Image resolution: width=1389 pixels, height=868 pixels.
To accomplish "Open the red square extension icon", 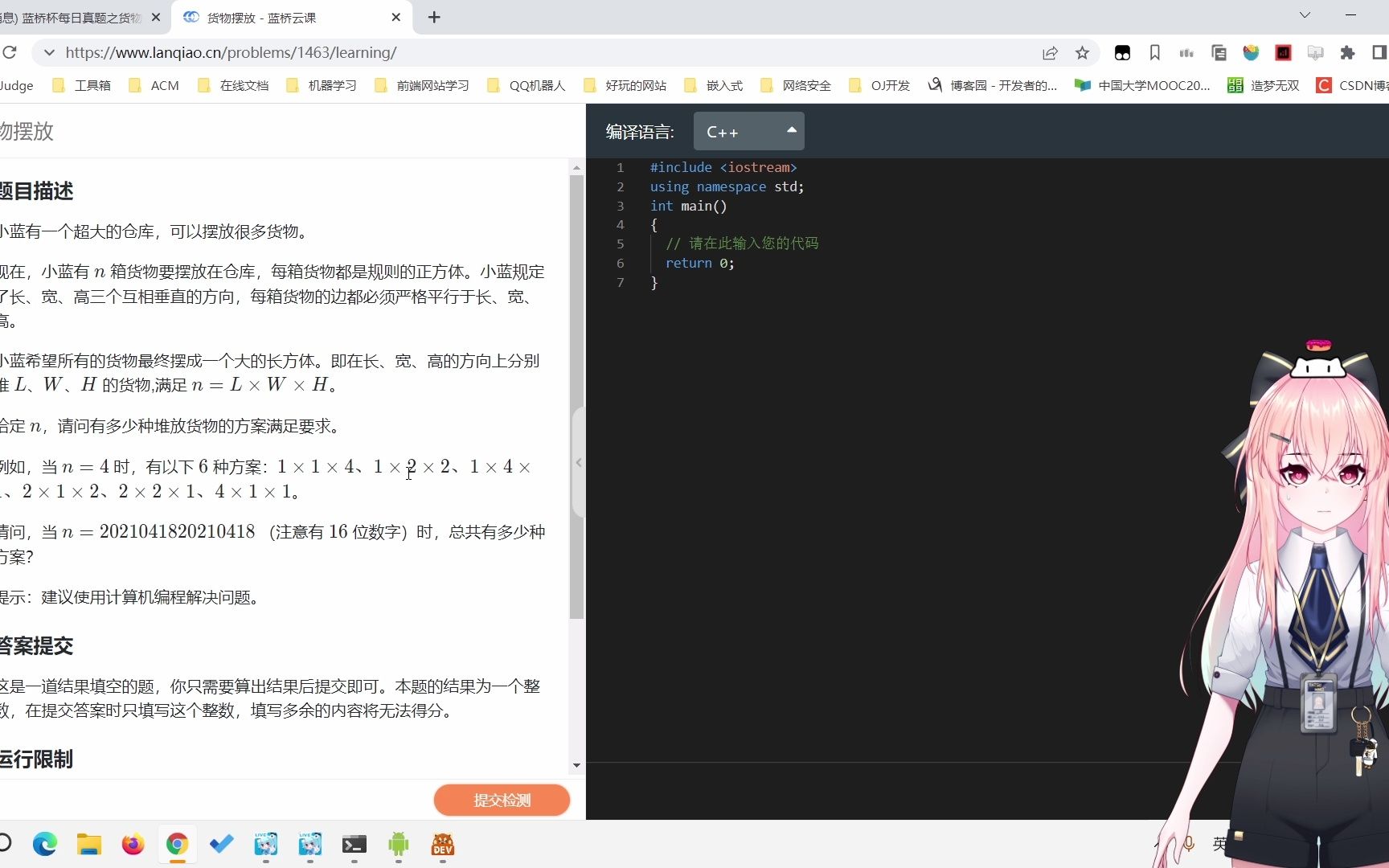I will (x=1283, y=52).
